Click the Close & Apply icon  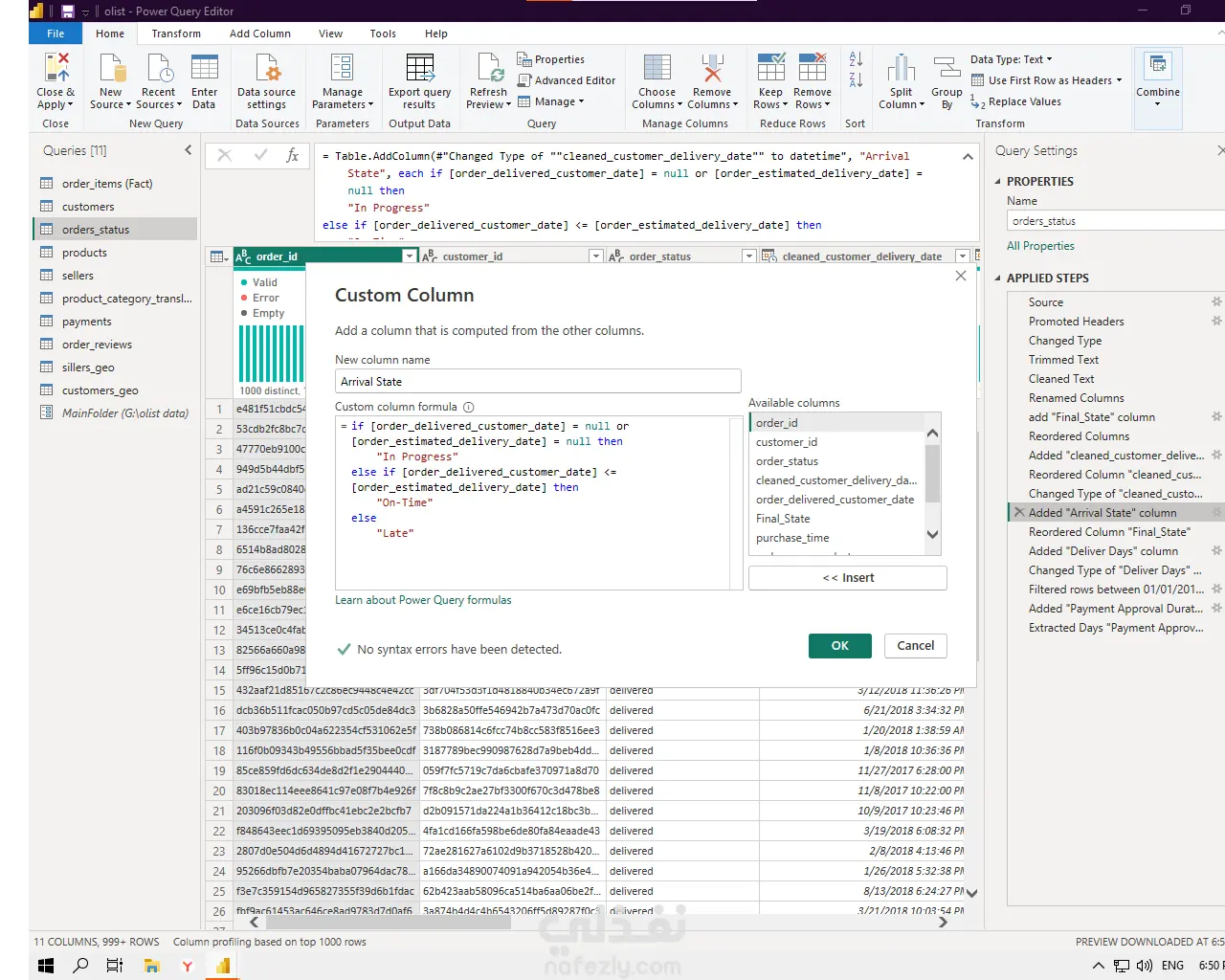(x=56, y=68)
